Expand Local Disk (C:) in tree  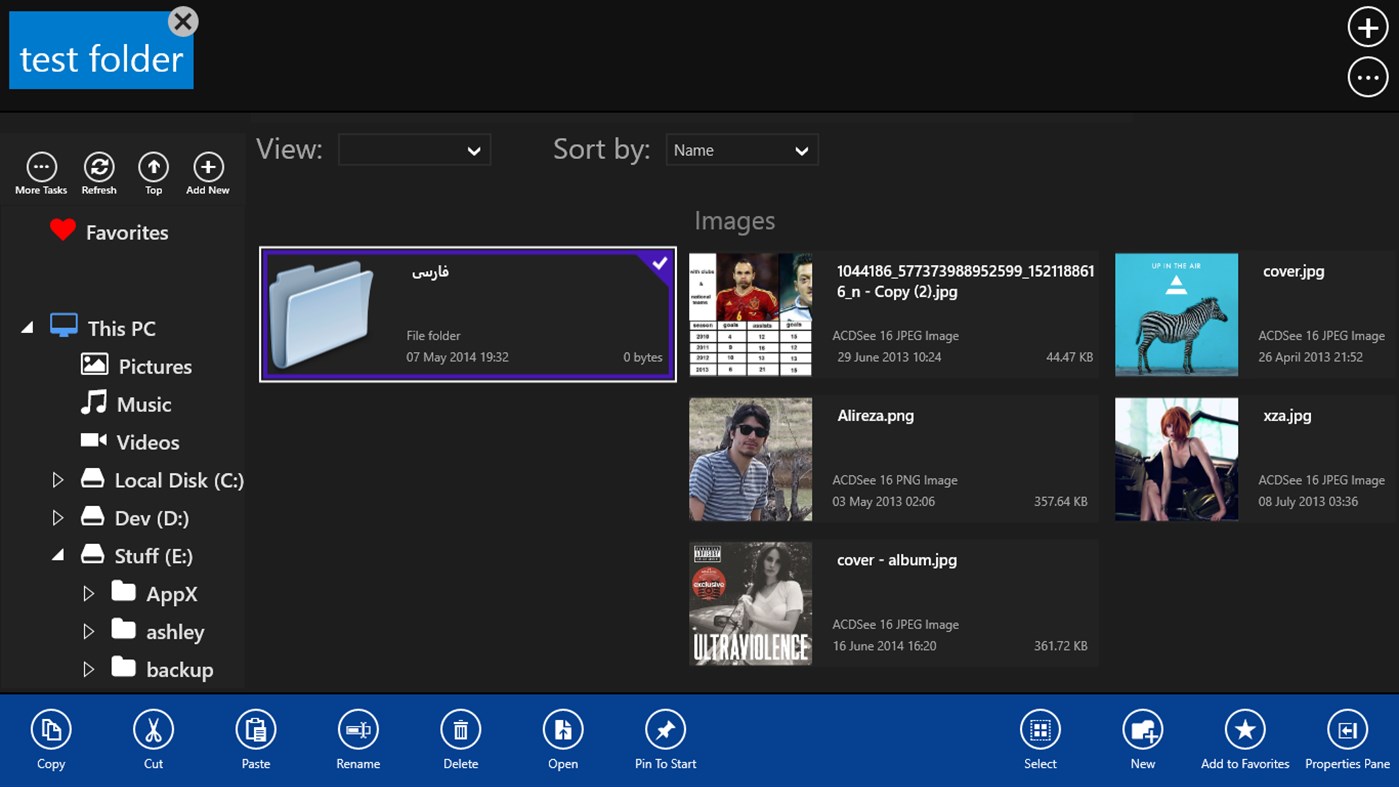pos(59,479)
